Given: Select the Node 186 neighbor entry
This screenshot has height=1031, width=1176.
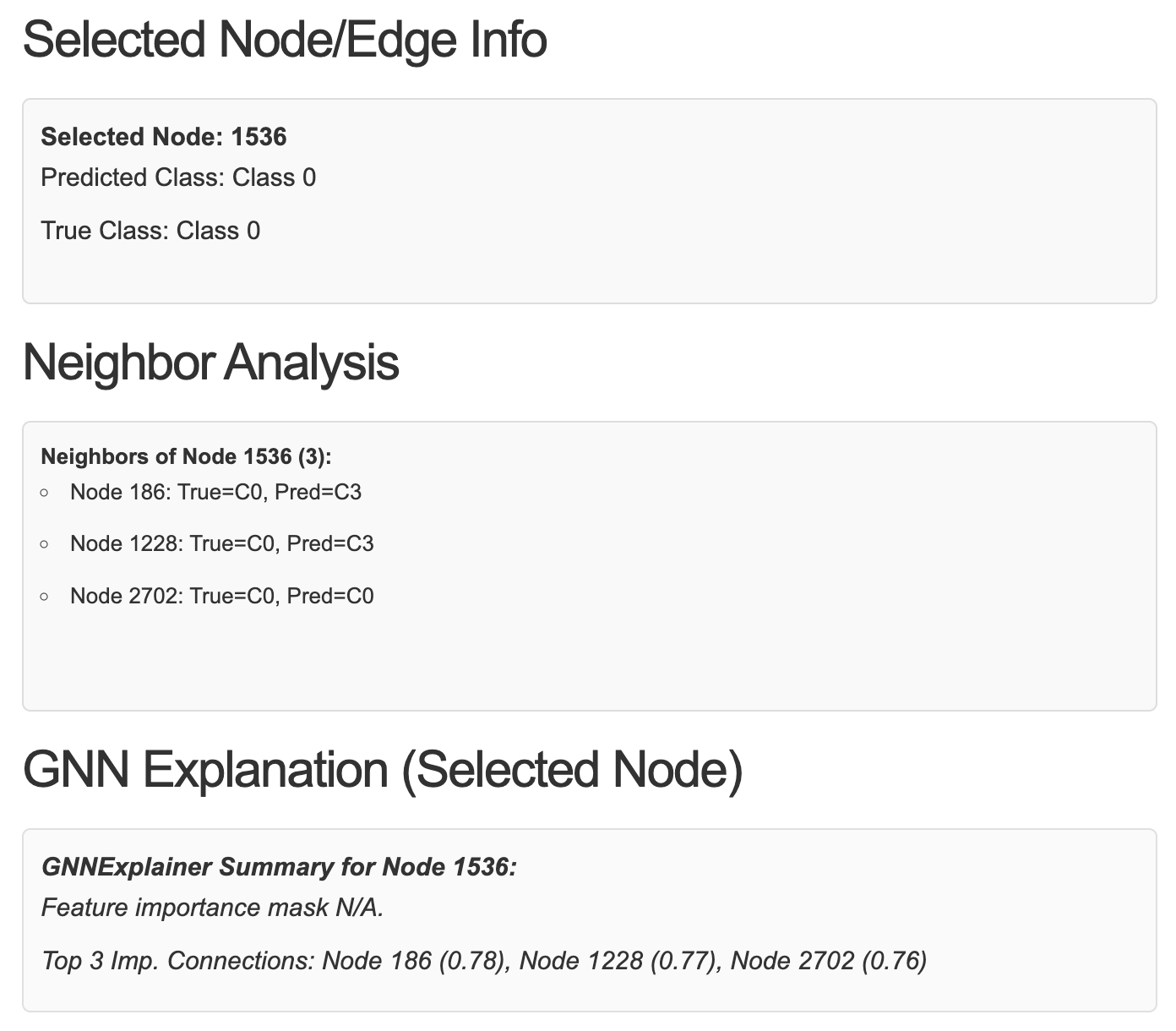Looking at the screenshot, I should point(215,492).
